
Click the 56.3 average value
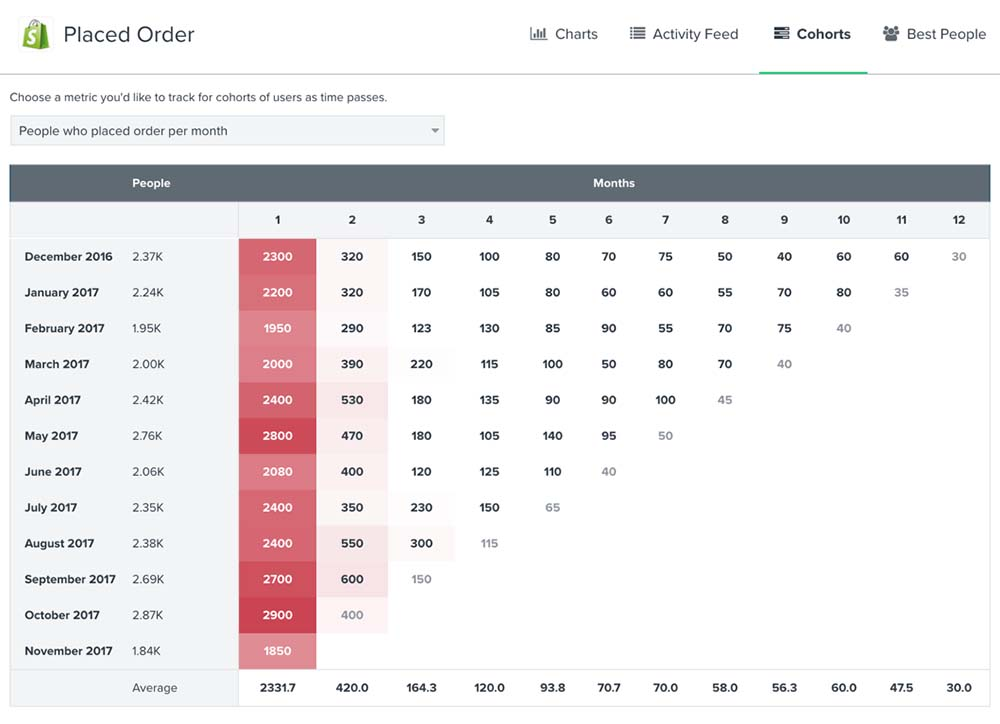pos(784,688)
